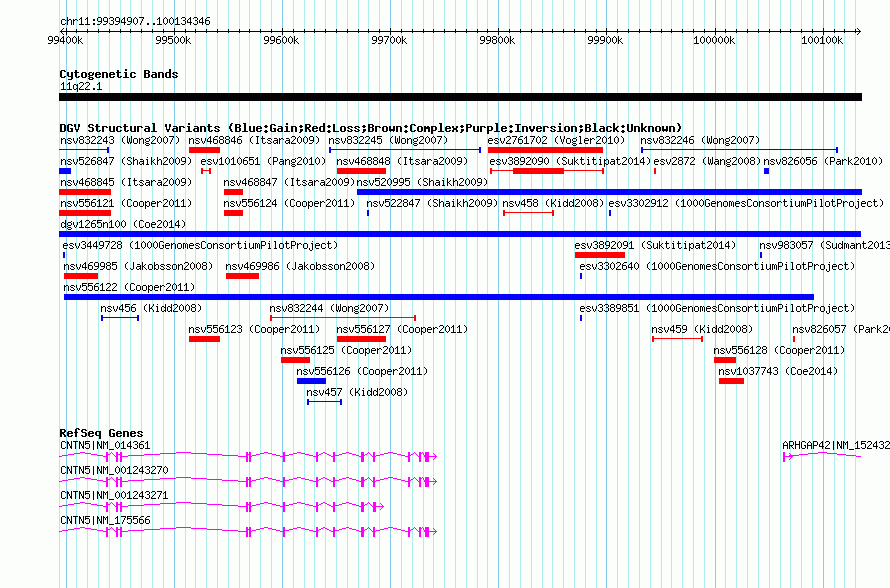Click the nsv458 (Kidd2008) label

pyautogui.click(x=553, y=203)
